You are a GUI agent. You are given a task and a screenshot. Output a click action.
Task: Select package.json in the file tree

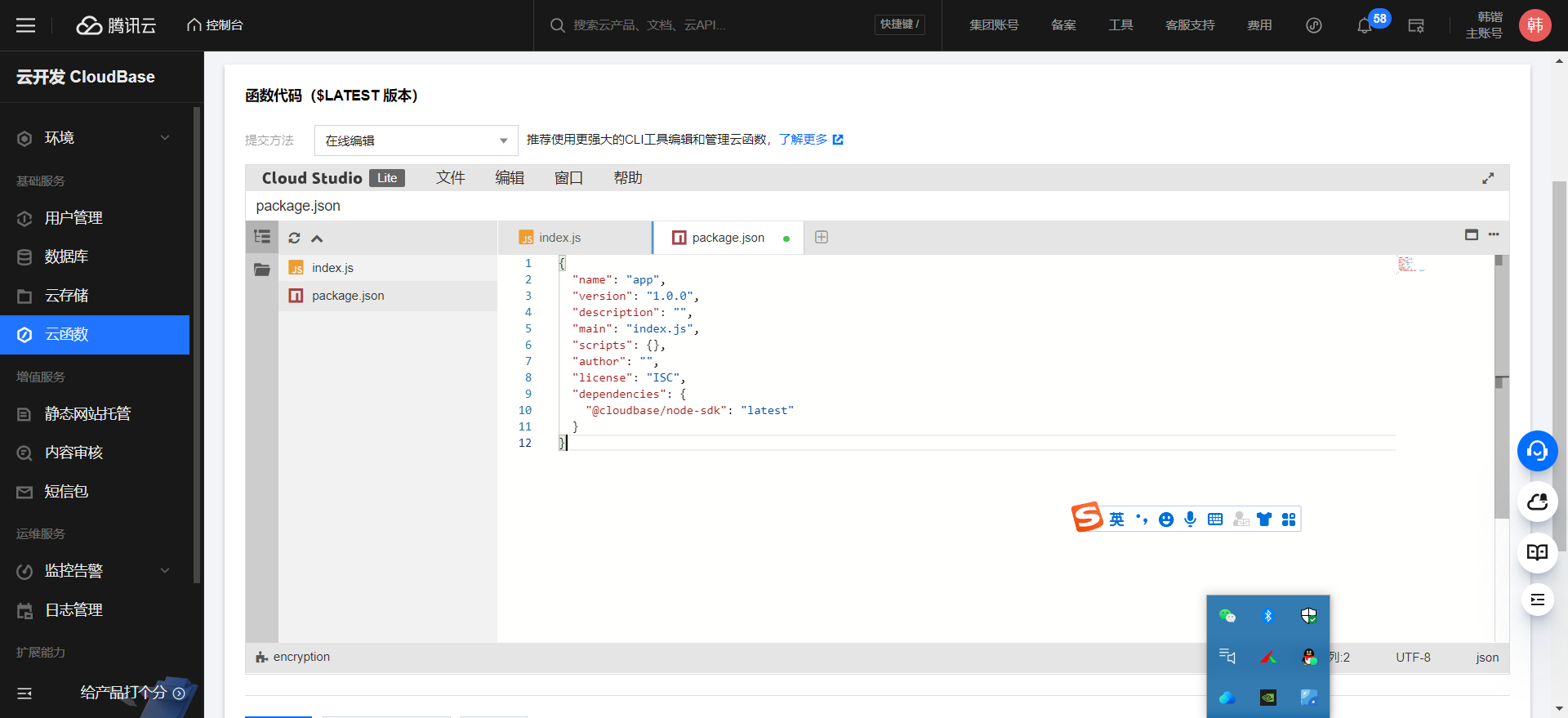[388, 296]
